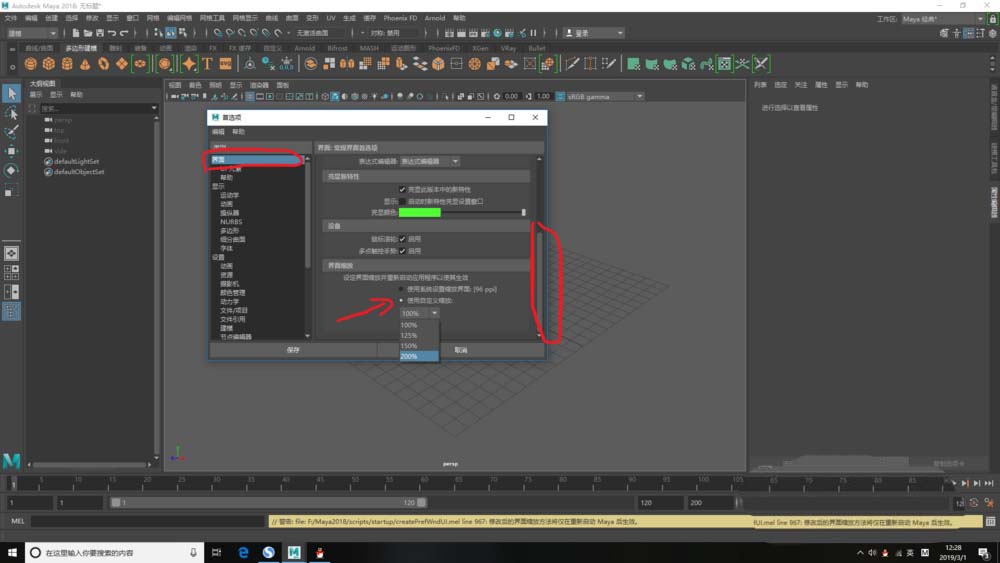Viewport: 1000px width, 563px height.
Task: Activate the Select tool in the toolbox
Action: 11,94
